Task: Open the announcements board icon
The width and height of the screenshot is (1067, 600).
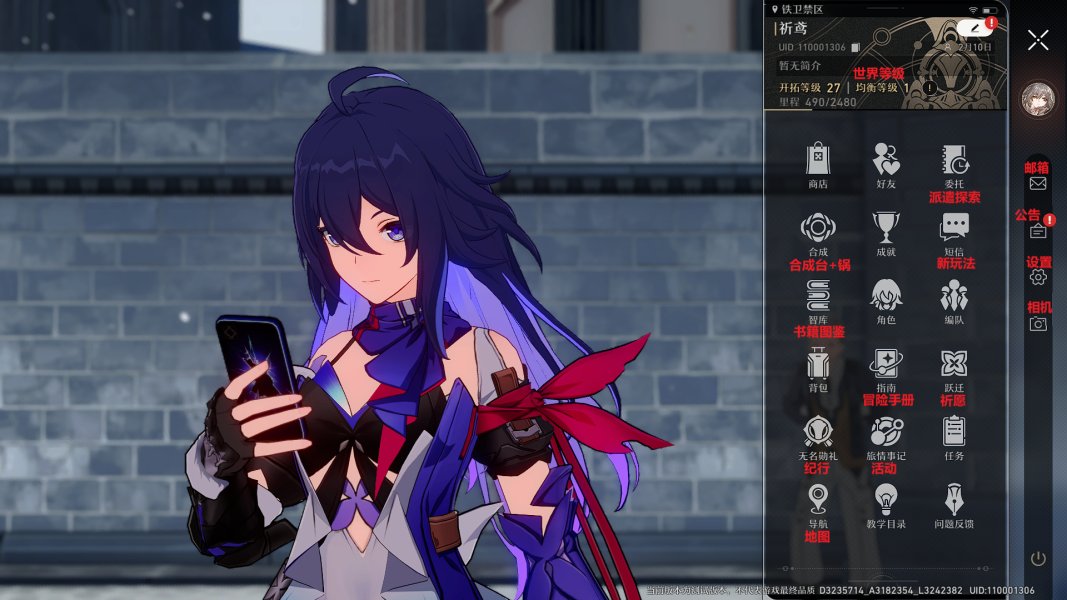Action: point(1038,231)
